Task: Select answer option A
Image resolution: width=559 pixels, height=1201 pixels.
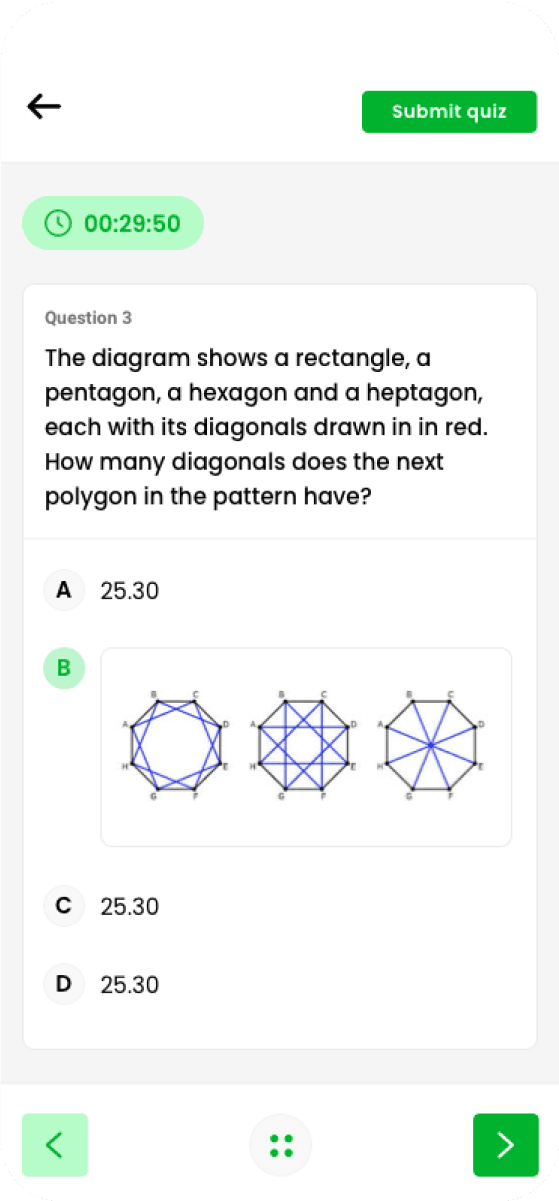Action: 64,591
